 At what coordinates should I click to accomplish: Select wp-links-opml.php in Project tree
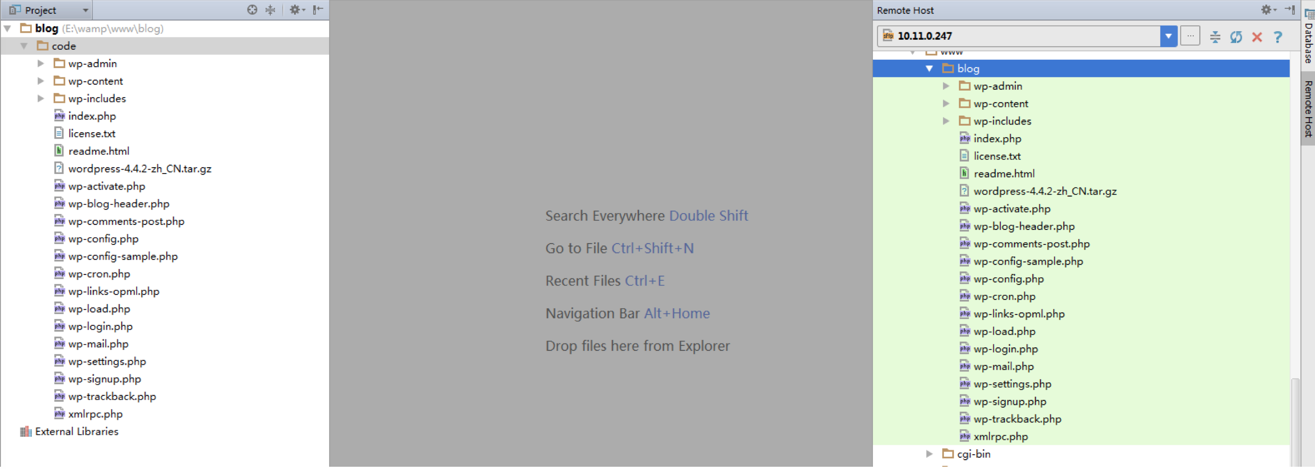(x=114, y=291)
